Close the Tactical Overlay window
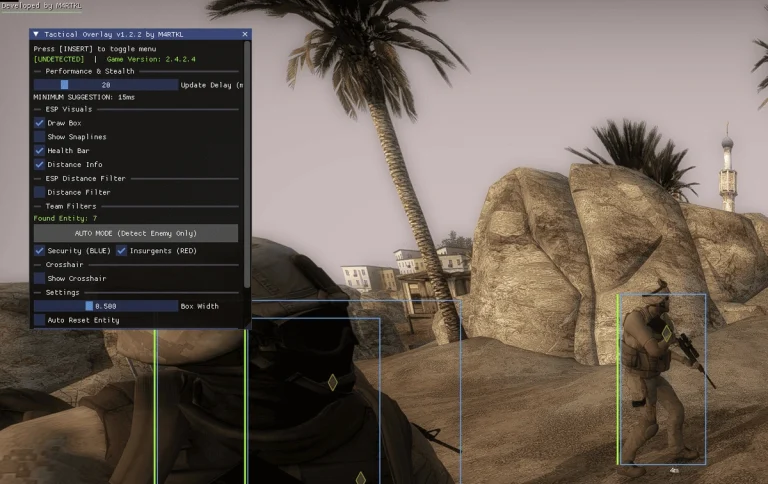 click(245, 34)
